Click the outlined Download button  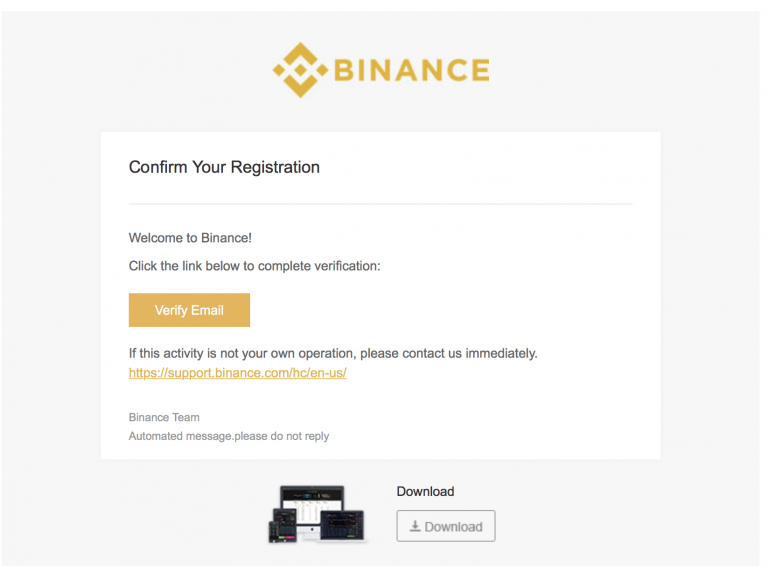click(x=446, y=526)
